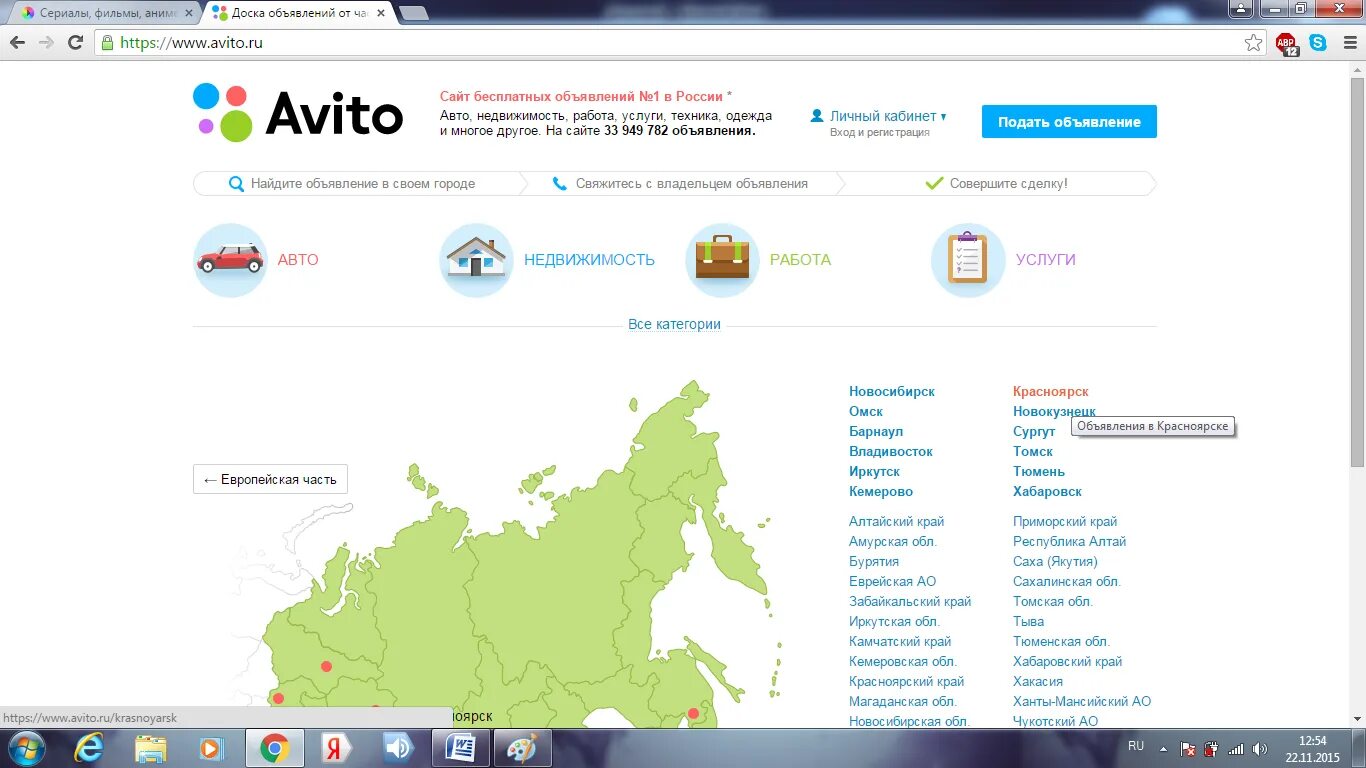This screenshot has height=768, width=1366.
Task: Reload the Avito page
Action: pyautogui.click(x=75, y=43)
